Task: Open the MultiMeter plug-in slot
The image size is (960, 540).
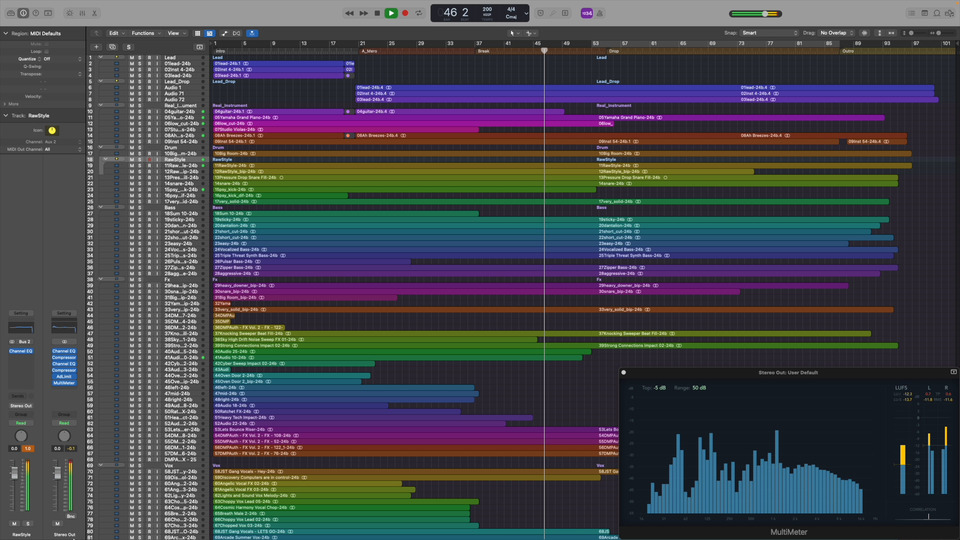Action: (x=64, y=383)
